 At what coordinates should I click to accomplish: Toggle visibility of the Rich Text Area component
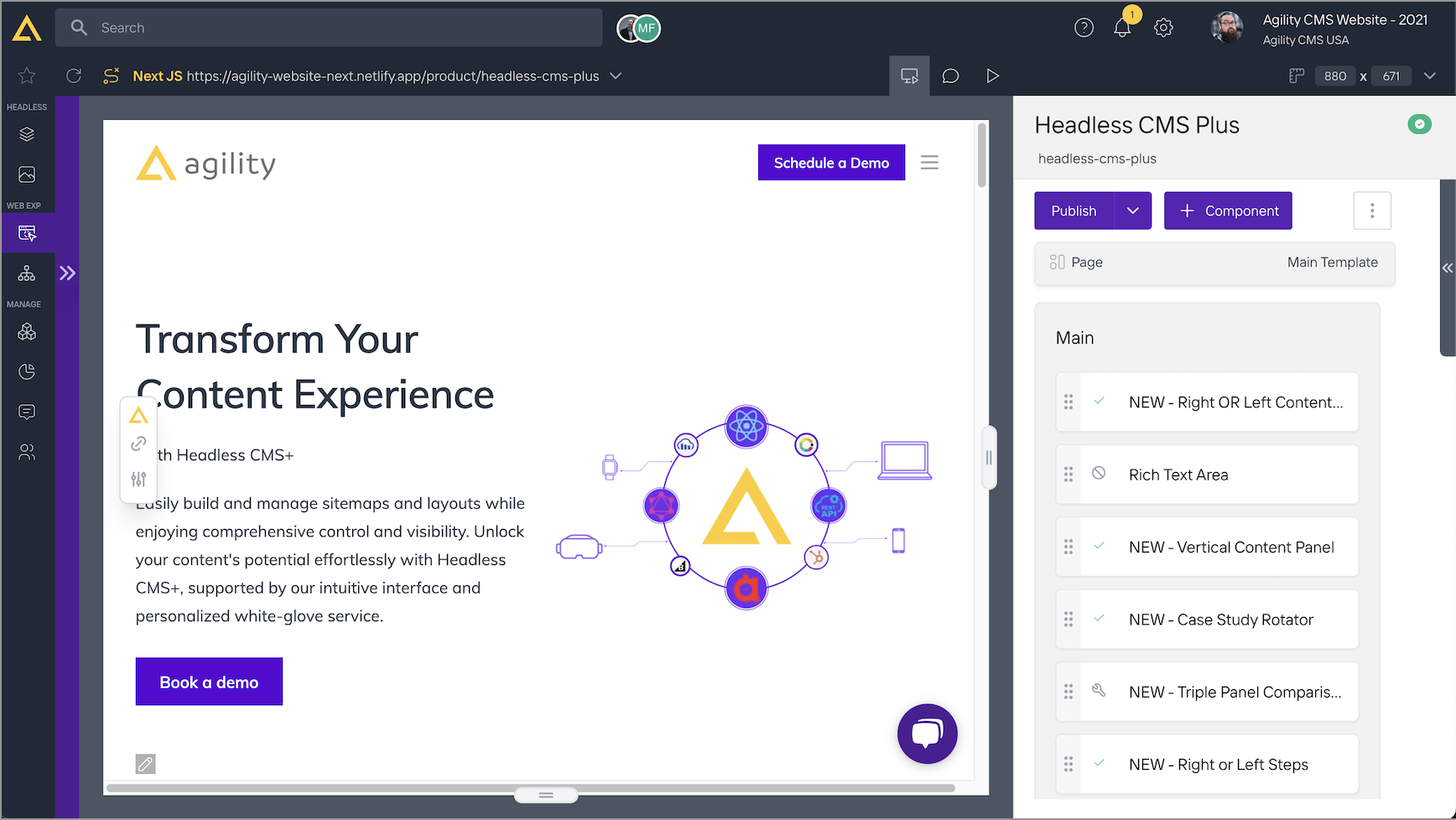1100,474
